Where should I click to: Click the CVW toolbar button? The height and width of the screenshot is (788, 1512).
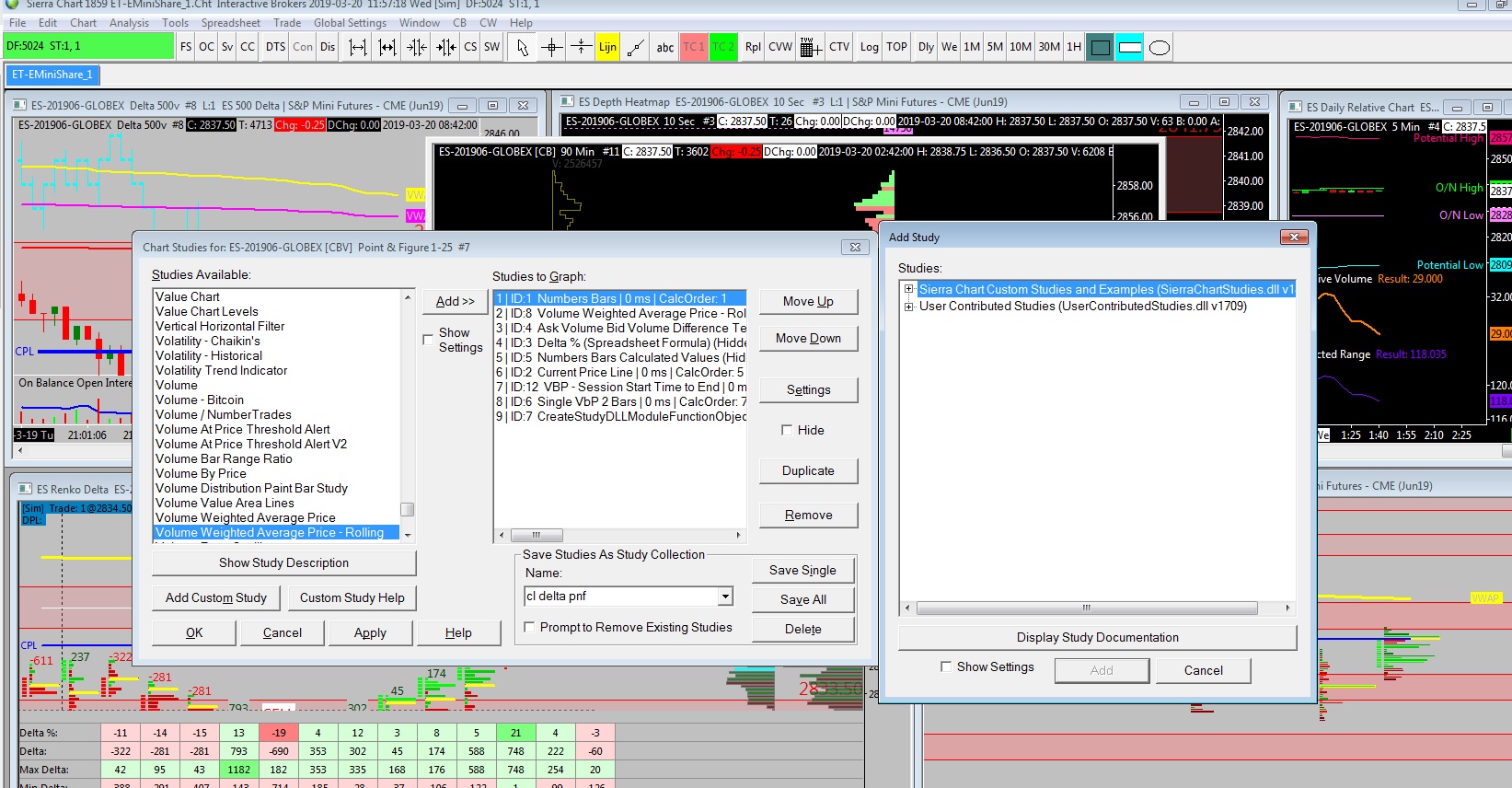[780, 47]
